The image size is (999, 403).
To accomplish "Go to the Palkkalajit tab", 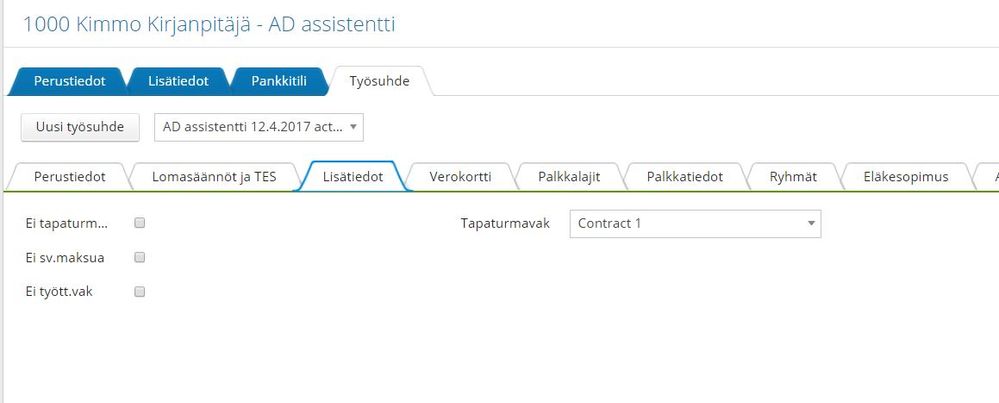I will pos(568,176).
